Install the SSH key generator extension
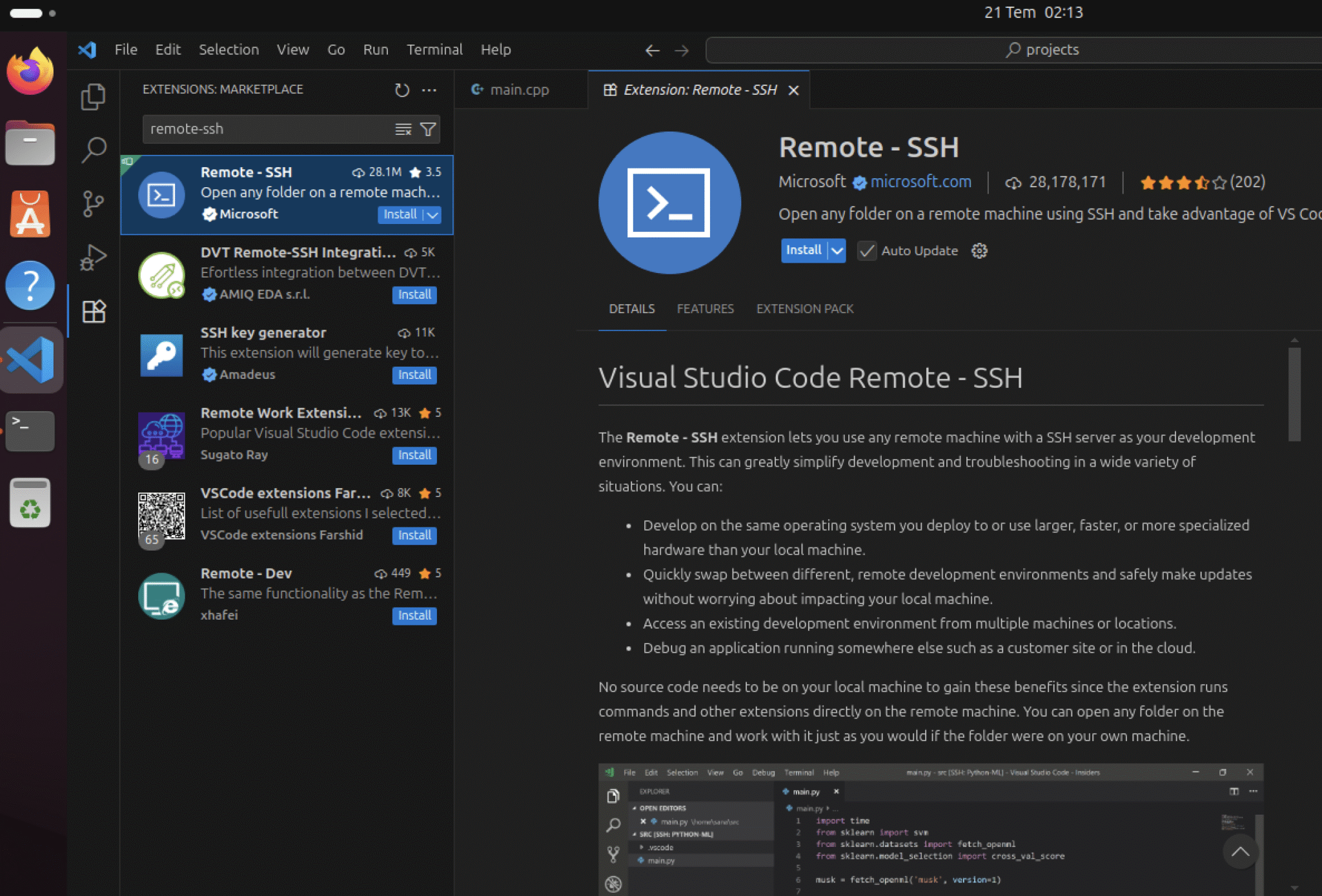Viewport: 1322px width, 896px height. click(414, 374)
